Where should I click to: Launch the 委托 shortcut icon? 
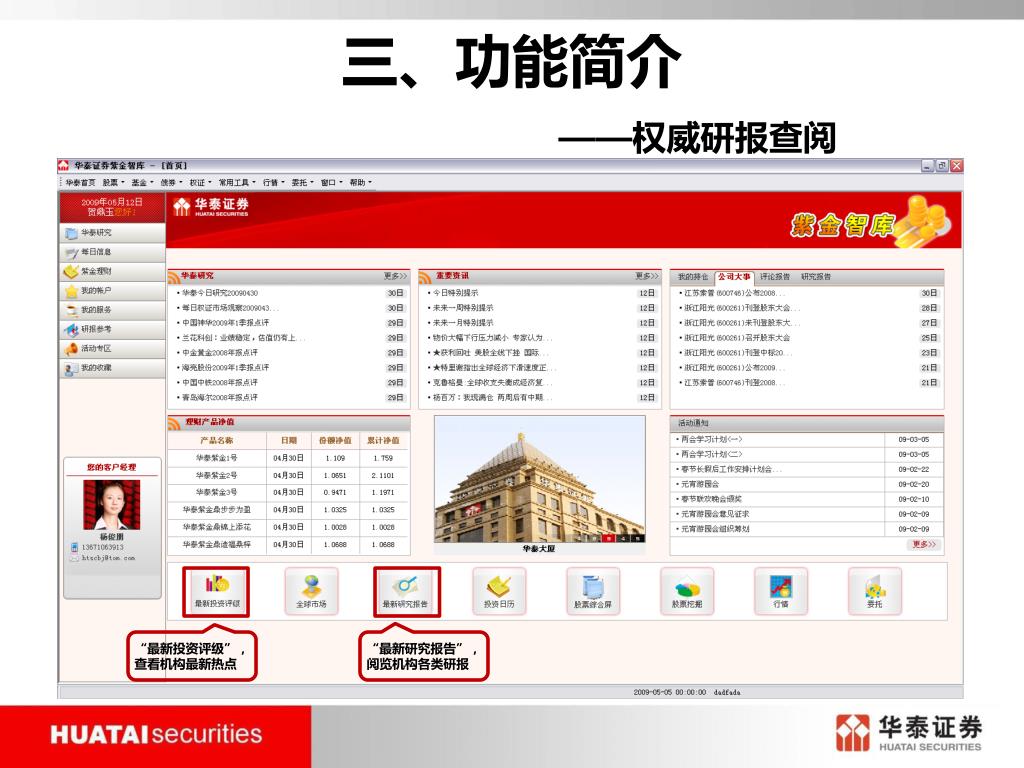click(874, 592)
